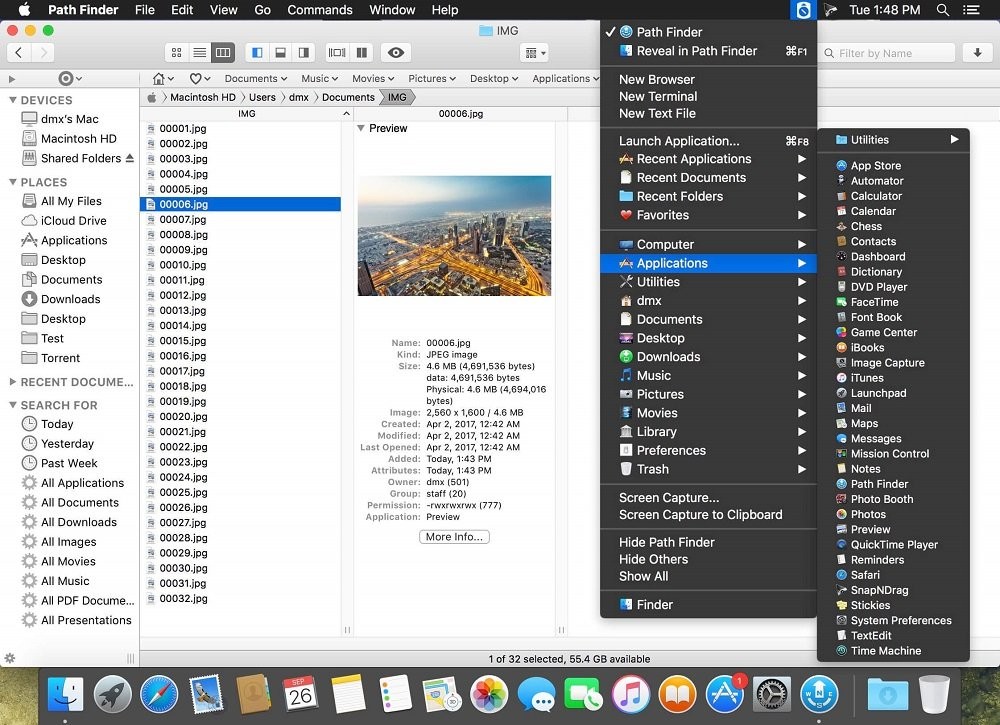Click the More Info button in preview pane

click(455, 536)
